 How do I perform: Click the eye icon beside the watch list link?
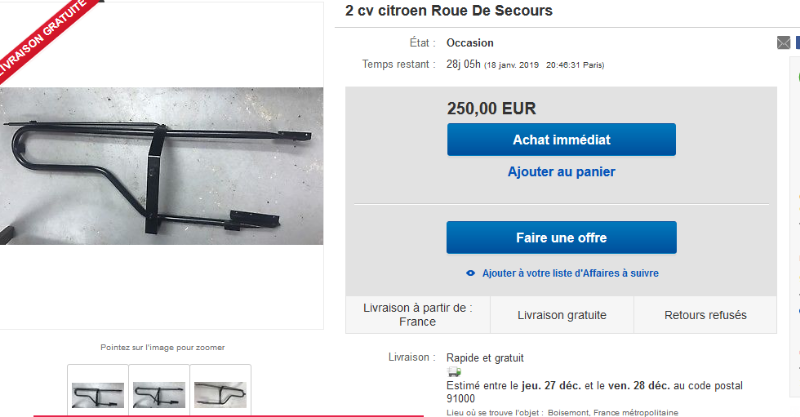(470, 273)
